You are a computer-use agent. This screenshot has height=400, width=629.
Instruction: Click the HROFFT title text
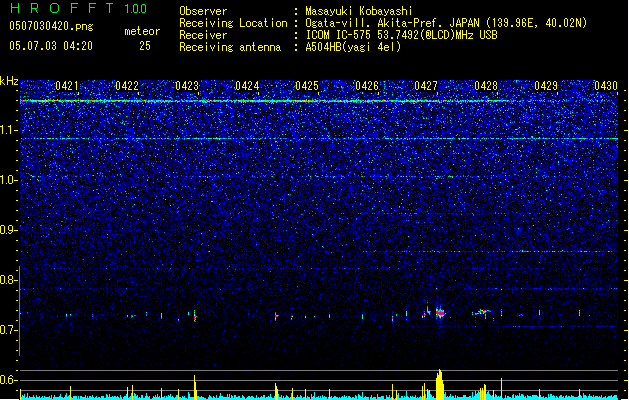click(x=63, y=8)
